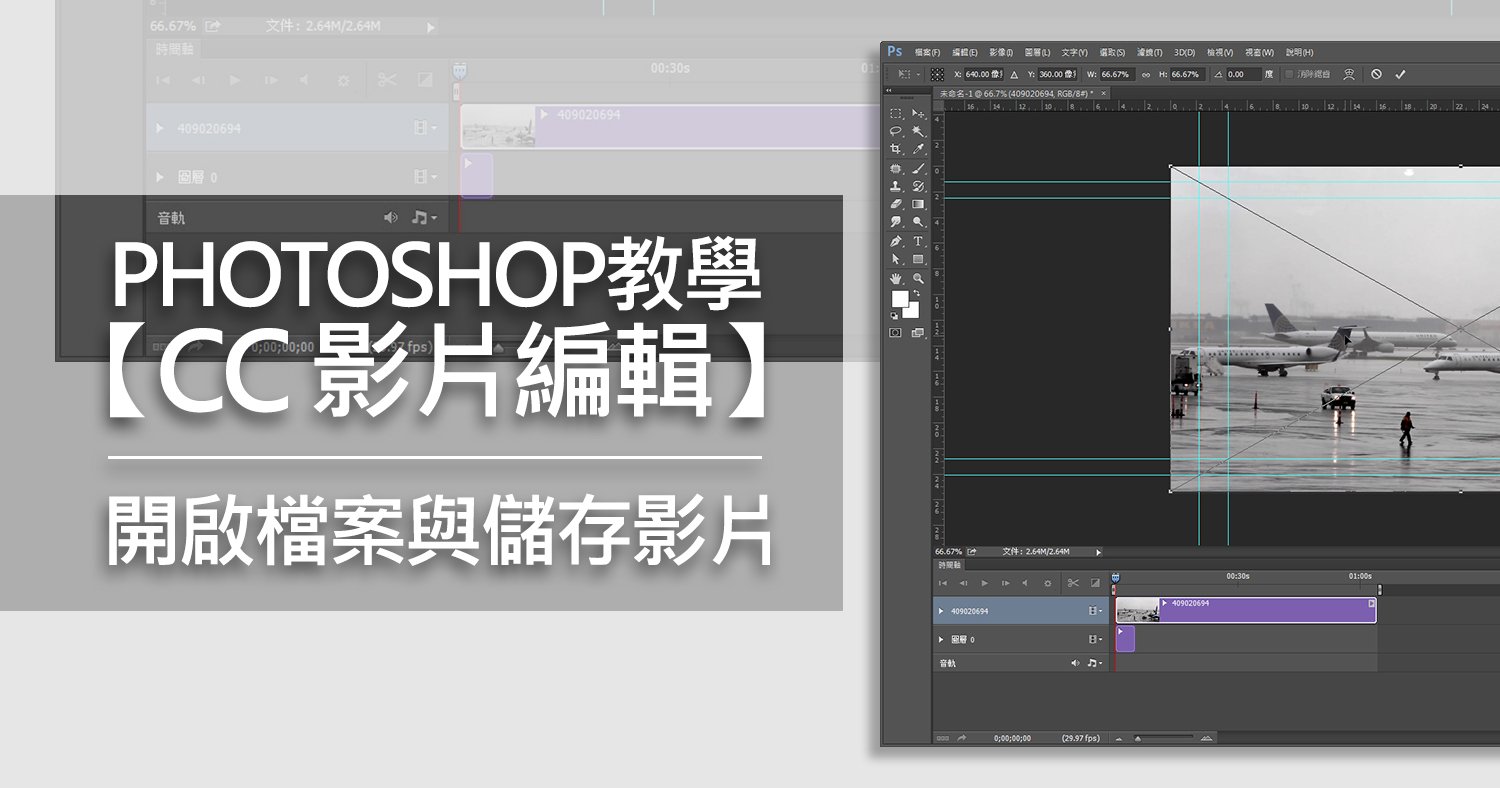Select the Hand tool
The image size is (1500, 788).
[x=895, y=279]
